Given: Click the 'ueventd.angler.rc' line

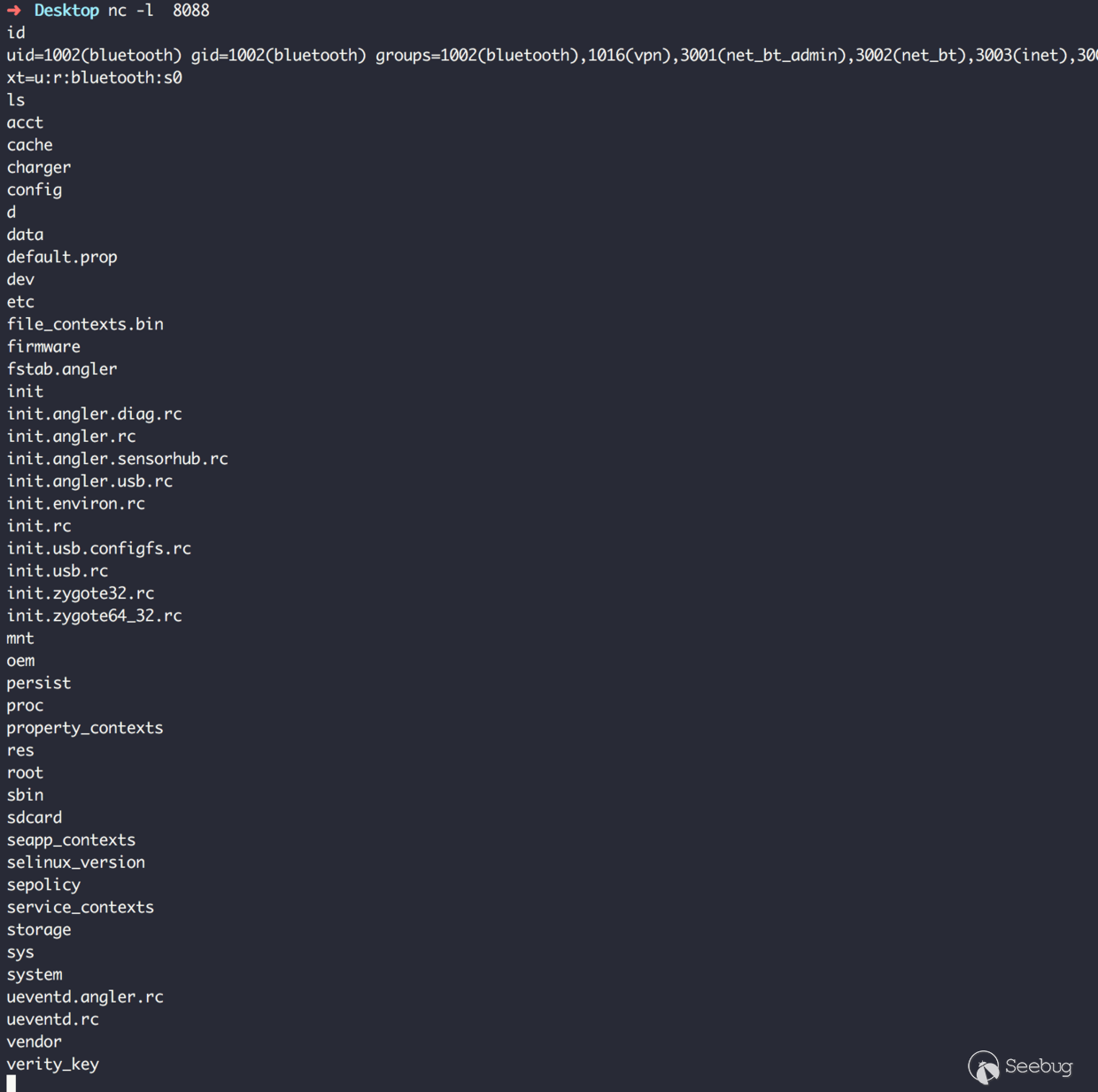Looking at the screenshot, I should click(x=85, y=997).
